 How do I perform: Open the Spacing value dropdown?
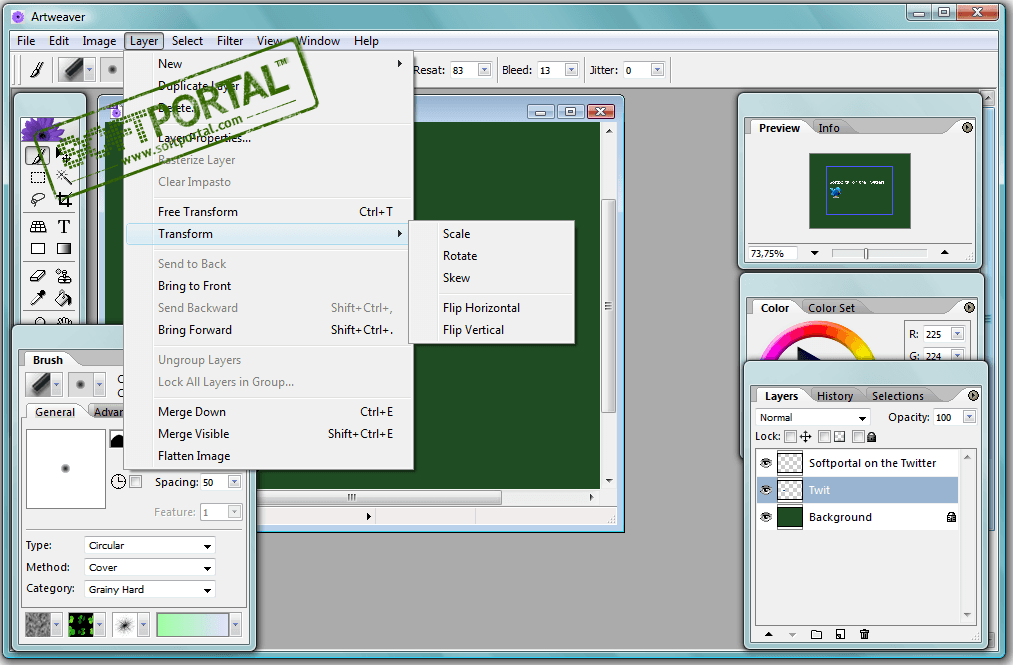[235, 482]
